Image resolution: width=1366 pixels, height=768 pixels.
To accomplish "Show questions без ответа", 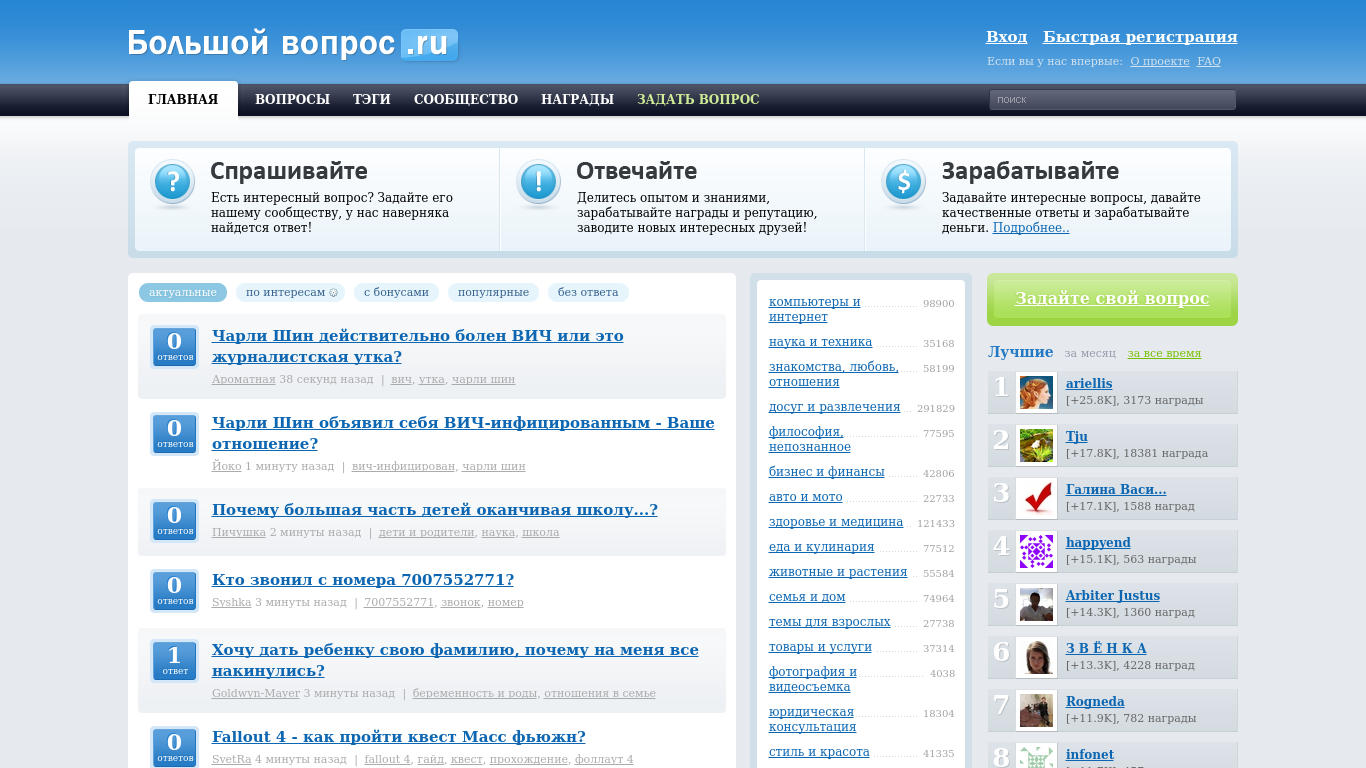I will click(588, 292).
